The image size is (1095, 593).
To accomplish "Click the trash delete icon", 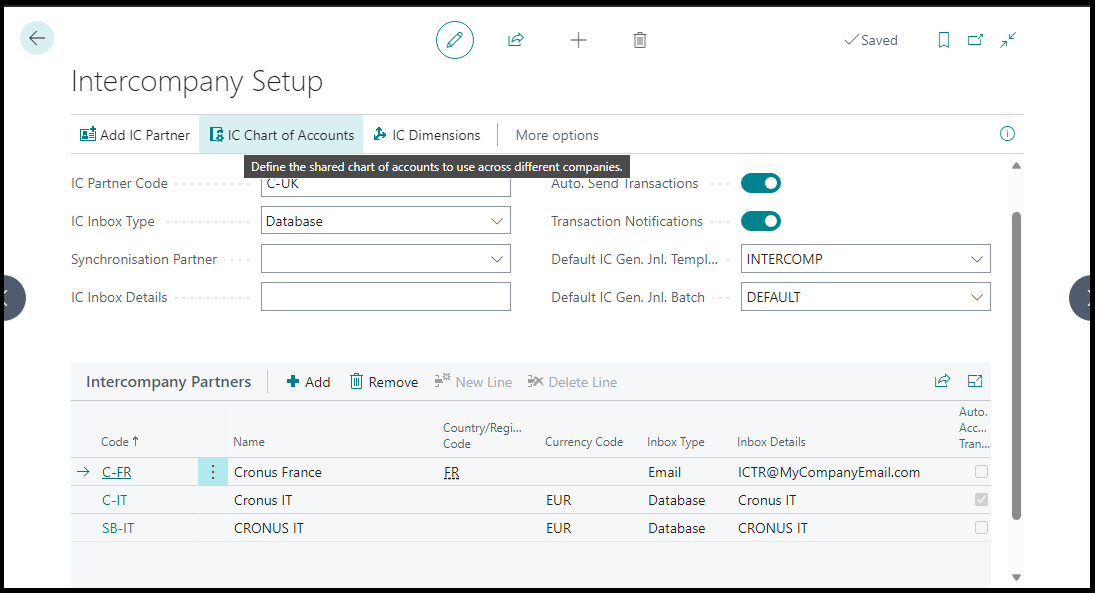I will [x=640, y=40].
